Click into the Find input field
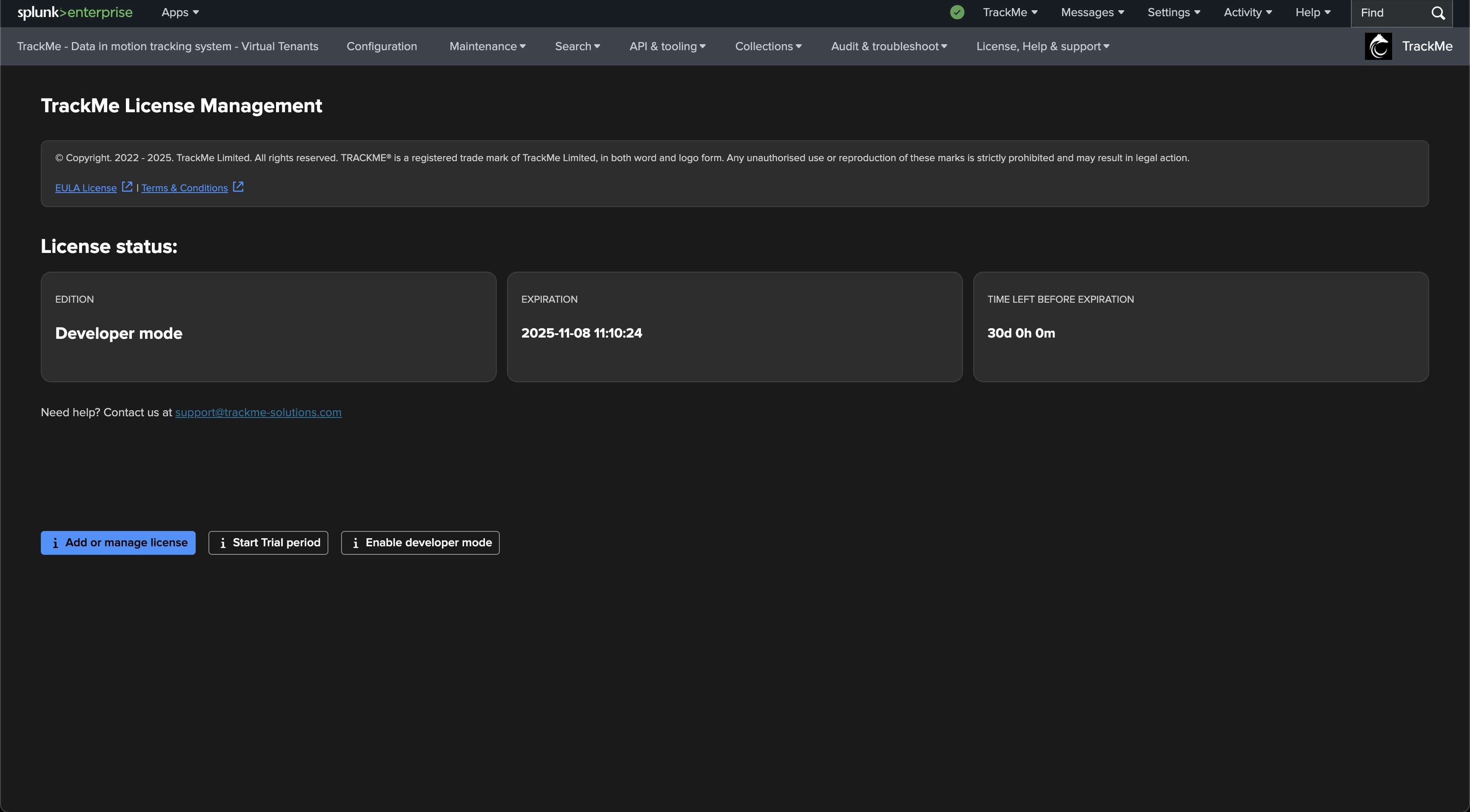This screenshot has width=1470, height=812. pyautogui.click(x=1390, y=13)
